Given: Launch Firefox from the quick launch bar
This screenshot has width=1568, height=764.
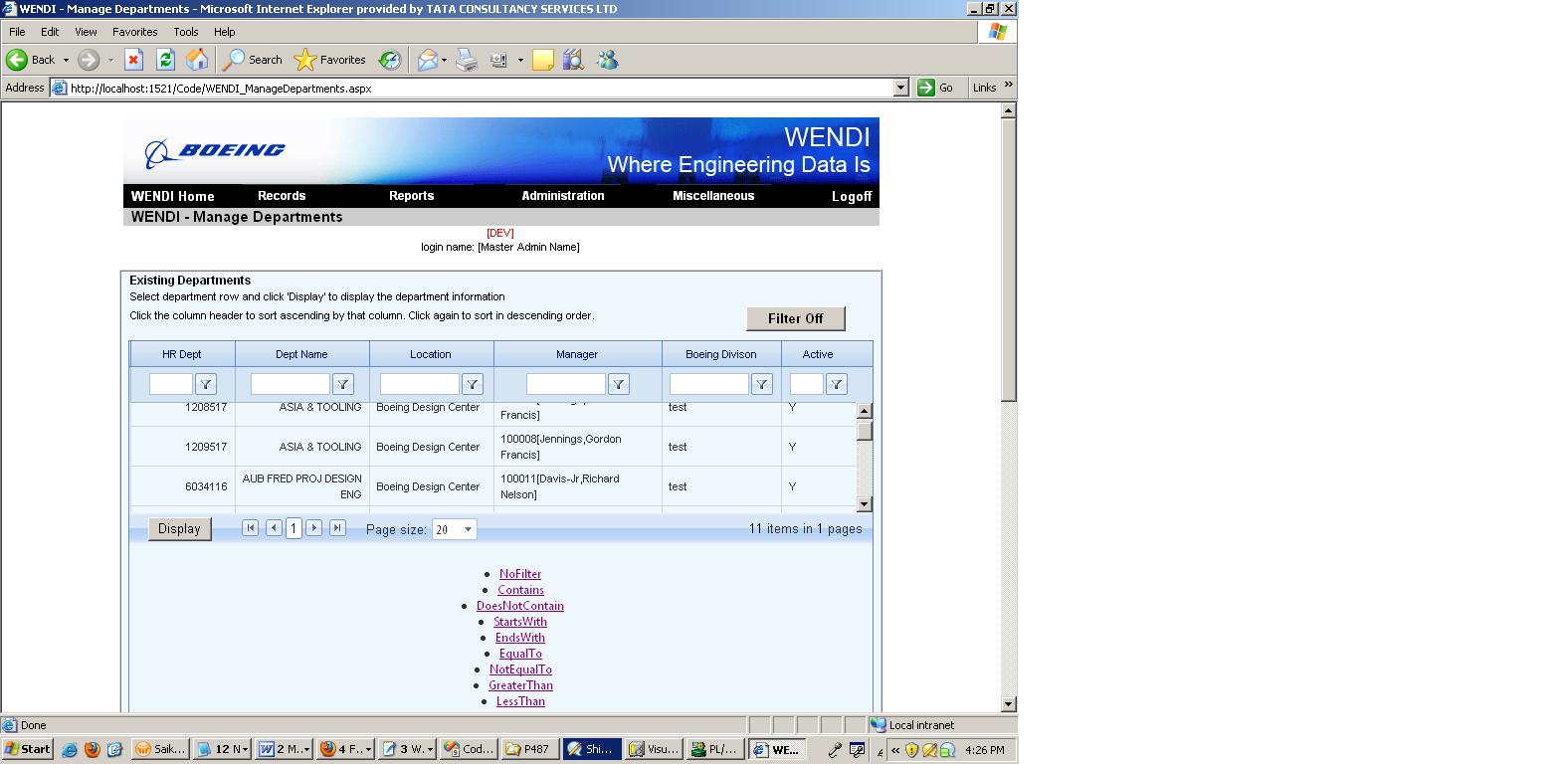Looking at the screenshot, I should click(92, 749).
